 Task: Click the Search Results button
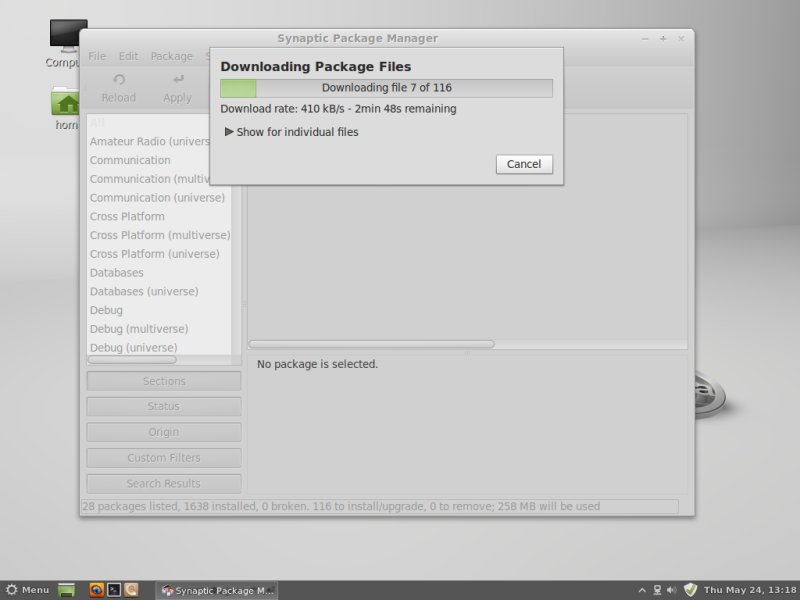pyautogui.click(x=164, y=484)
